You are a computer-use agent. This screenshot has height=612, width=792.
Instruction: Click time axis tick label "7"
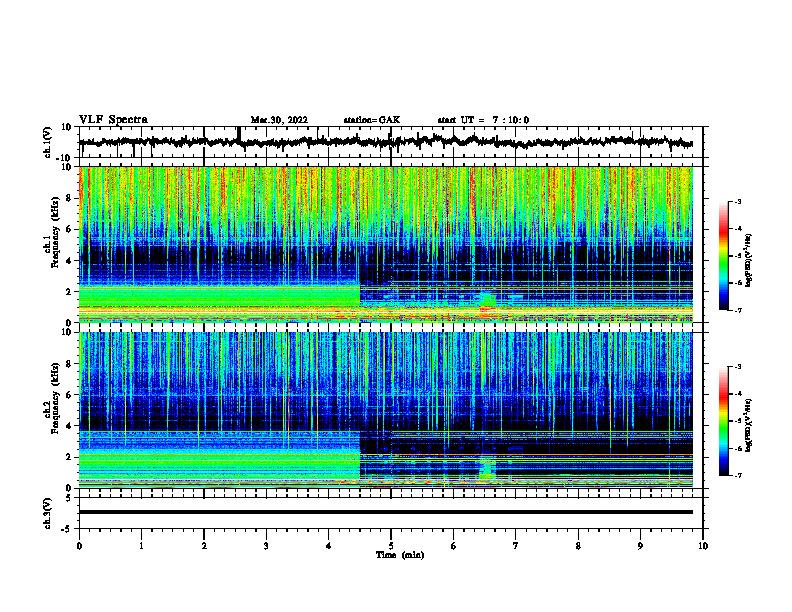click(x=516, y=546)
